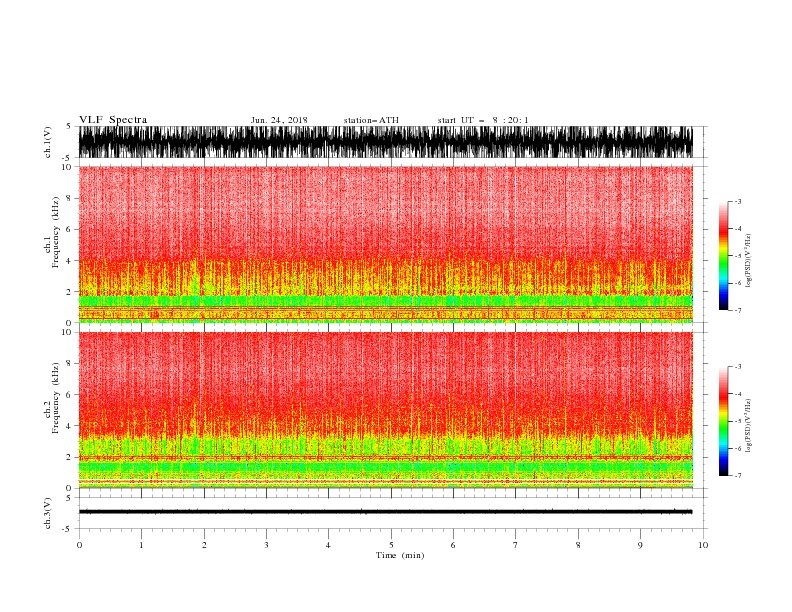Click the ch.3 flat waveform trace
This screenshot has height=612, width=792.
point(385,512)
